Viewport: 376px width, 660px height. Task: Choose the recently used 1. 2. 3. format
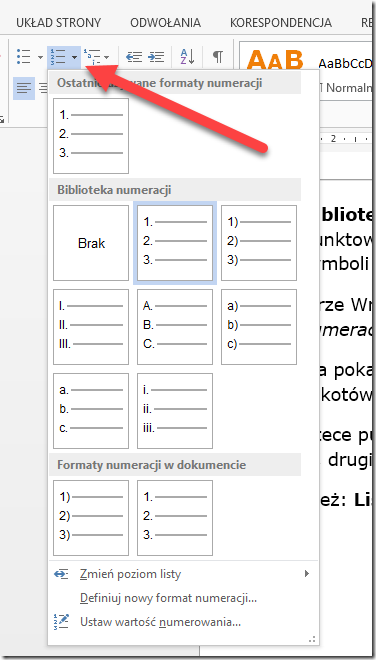[x=91, y=136]
